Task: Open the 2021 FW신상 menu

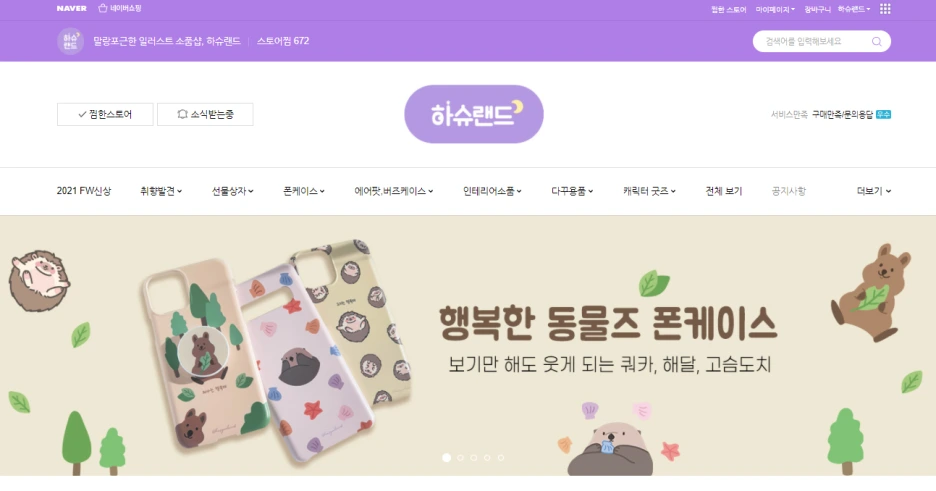Action: [x=84, y=191]
